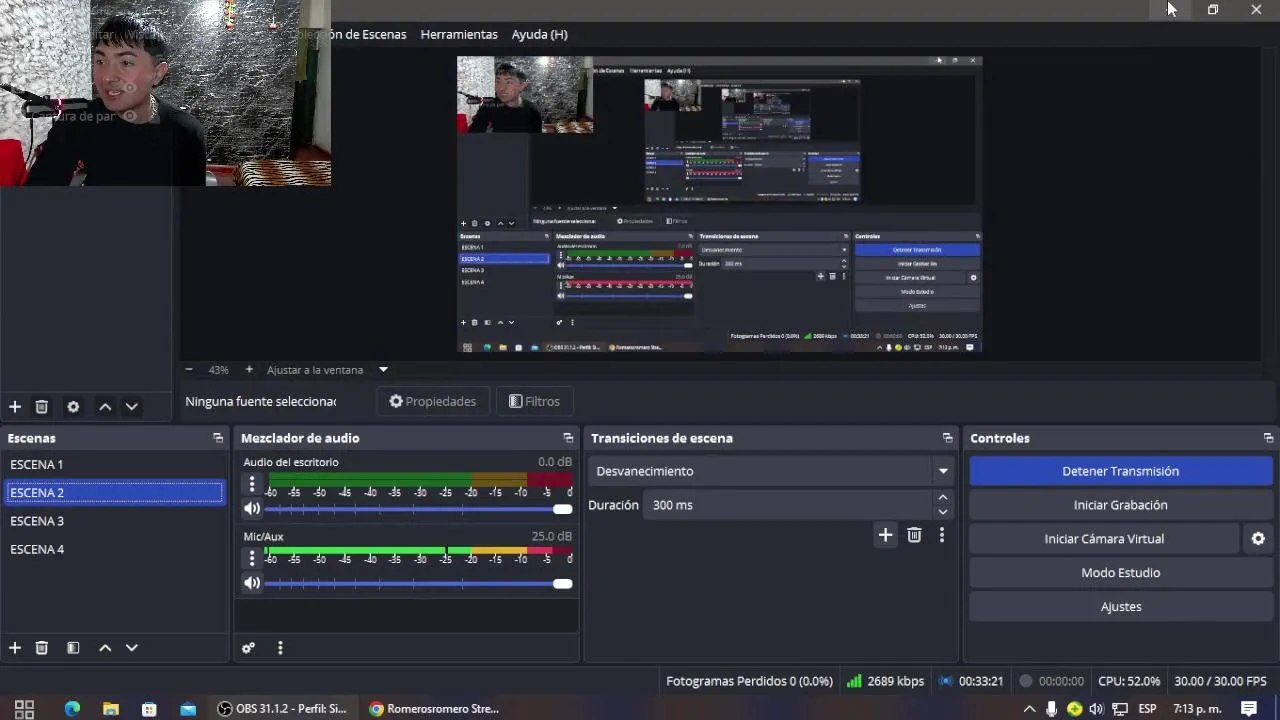The height and width of the screenshot is (720, 1280).
Task: Toggle Modo Estudio
Action: click(x=1120, y=573)
